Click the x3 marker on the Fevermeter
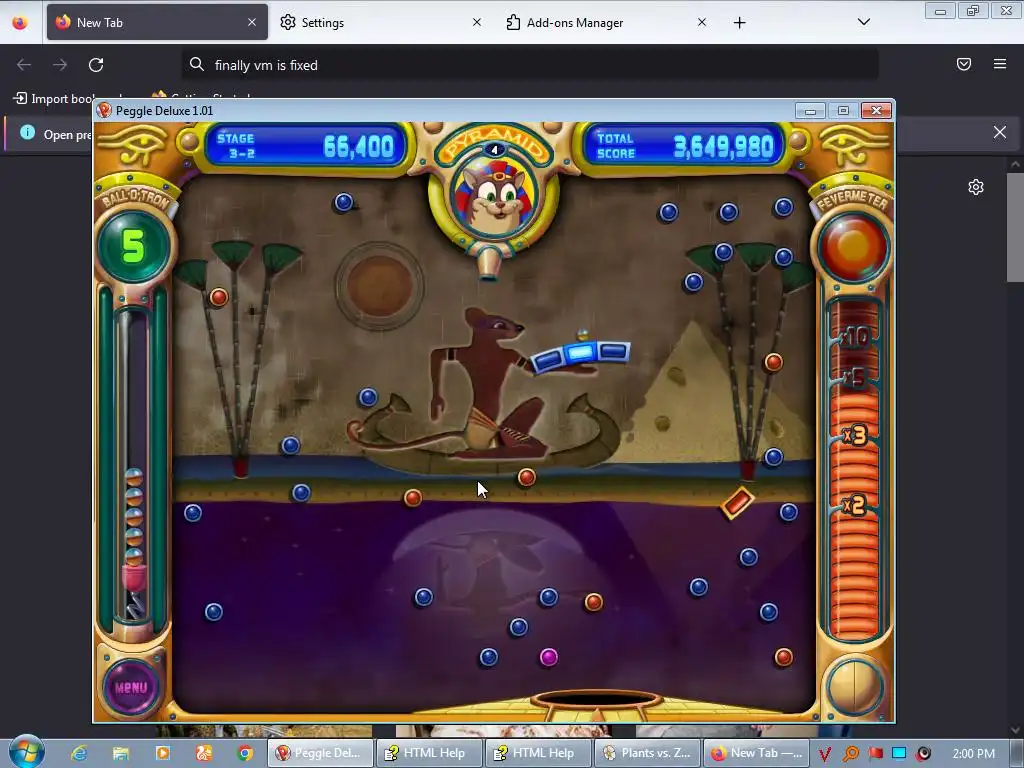 click(x=855, y=435)
